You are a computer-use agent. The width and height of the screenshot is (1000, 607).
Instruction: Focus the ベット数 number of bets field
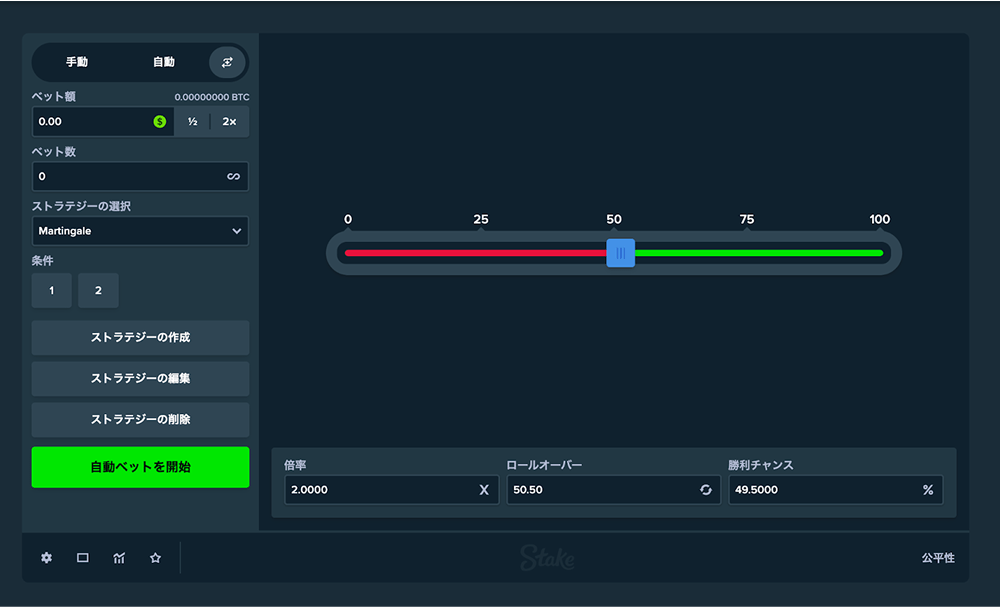coord(140,176)
